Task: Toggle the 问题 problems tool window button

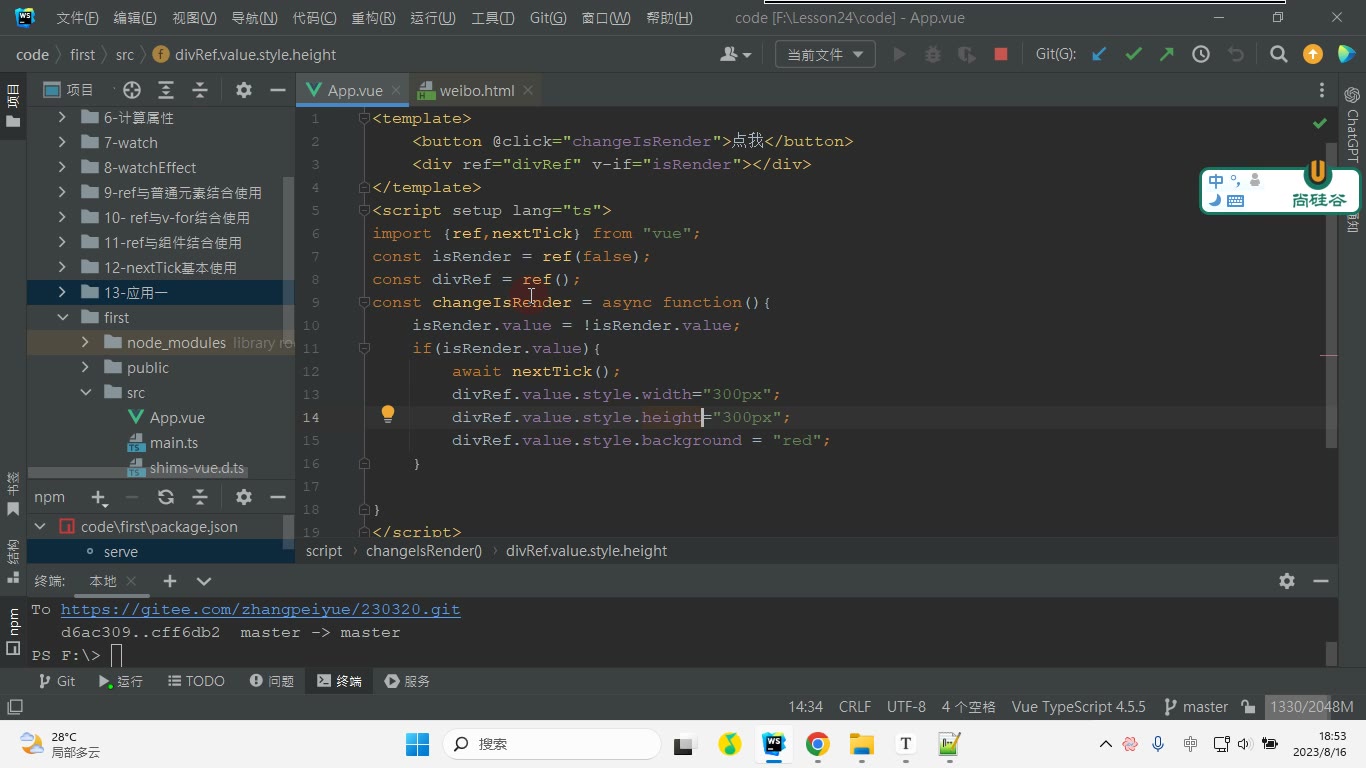Action: click(271, 681)
